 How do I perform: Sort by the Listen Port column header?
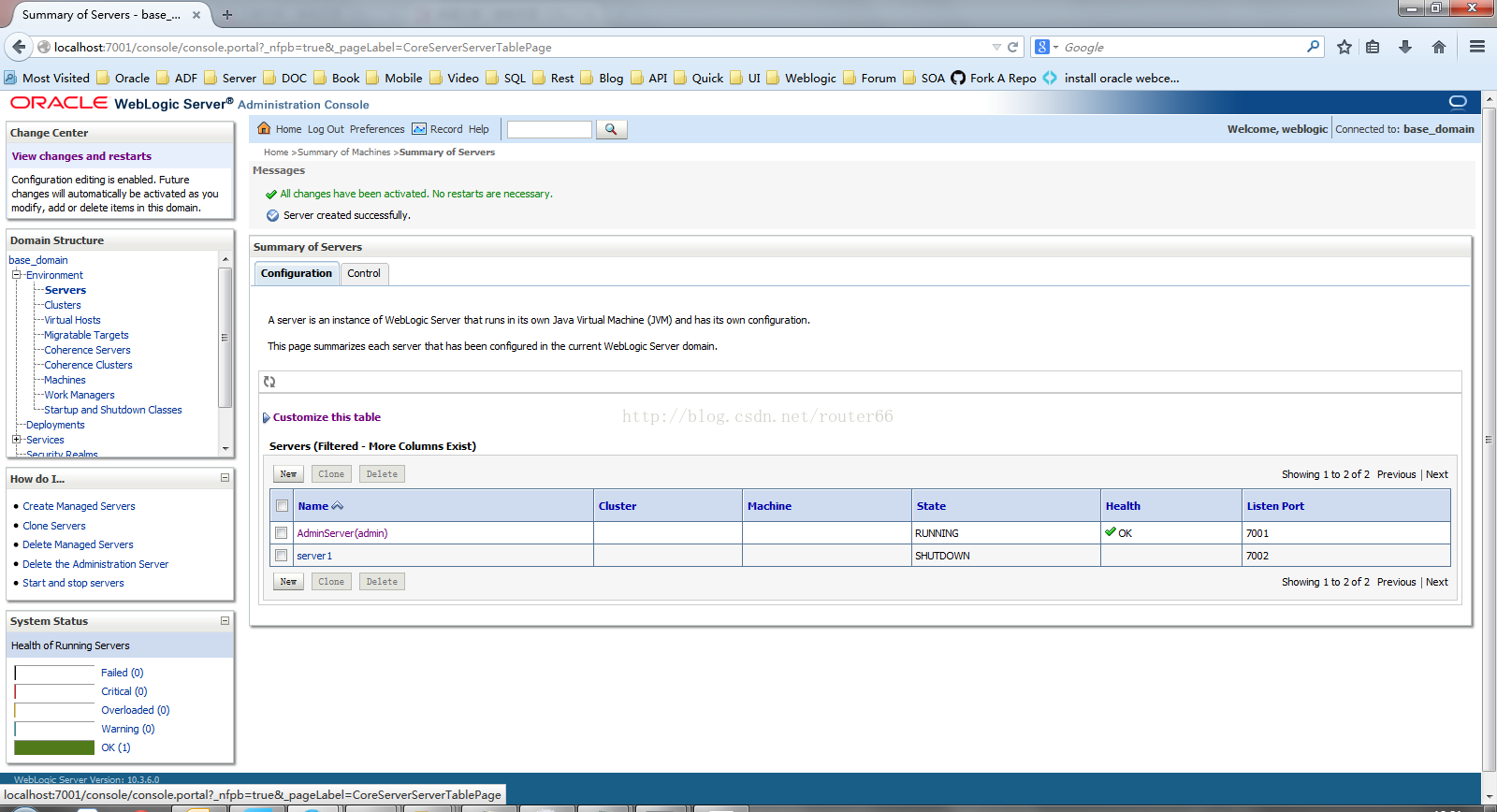coord(1275,506)
